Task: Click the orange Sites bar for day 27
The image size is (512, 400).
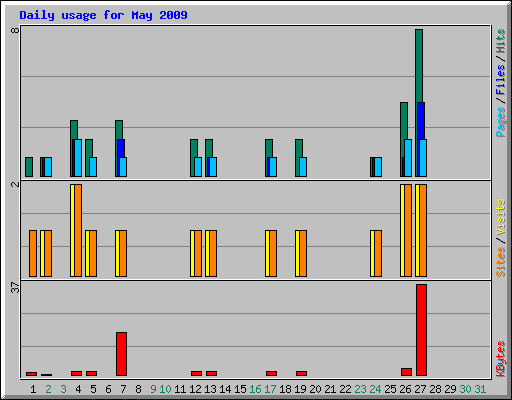Action: click(x=423, y=230)
